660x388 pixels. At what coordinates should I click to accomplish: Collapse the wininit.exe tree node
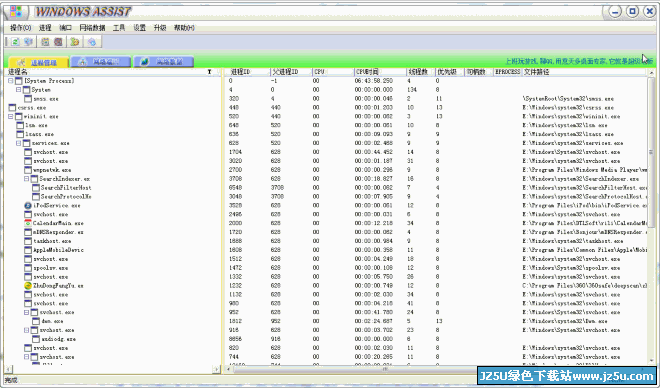[x=11, y=117]
